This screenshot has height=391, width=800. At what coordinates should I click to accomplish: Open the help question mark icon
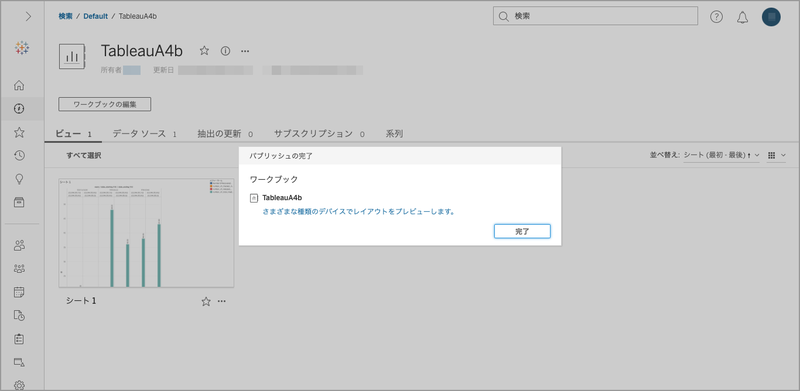point(716,17)
